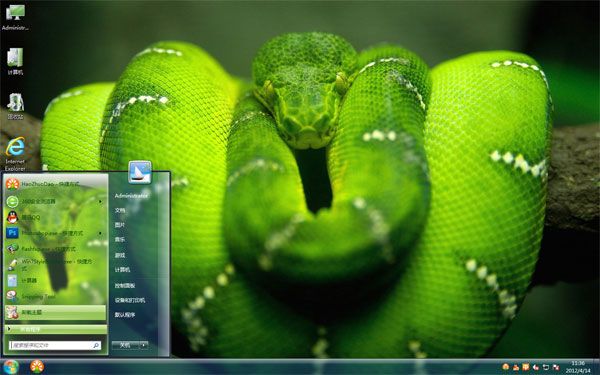This screenshot has width=600, height=375.
Task: Start Photoshop.exe shortcut in Start menu
Action: coord(56,233)
